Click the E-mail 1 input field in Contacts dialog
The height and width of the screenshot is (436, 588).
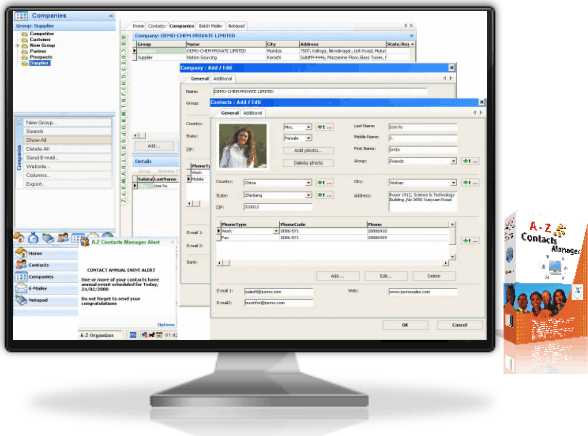click(x=279, y=292)
